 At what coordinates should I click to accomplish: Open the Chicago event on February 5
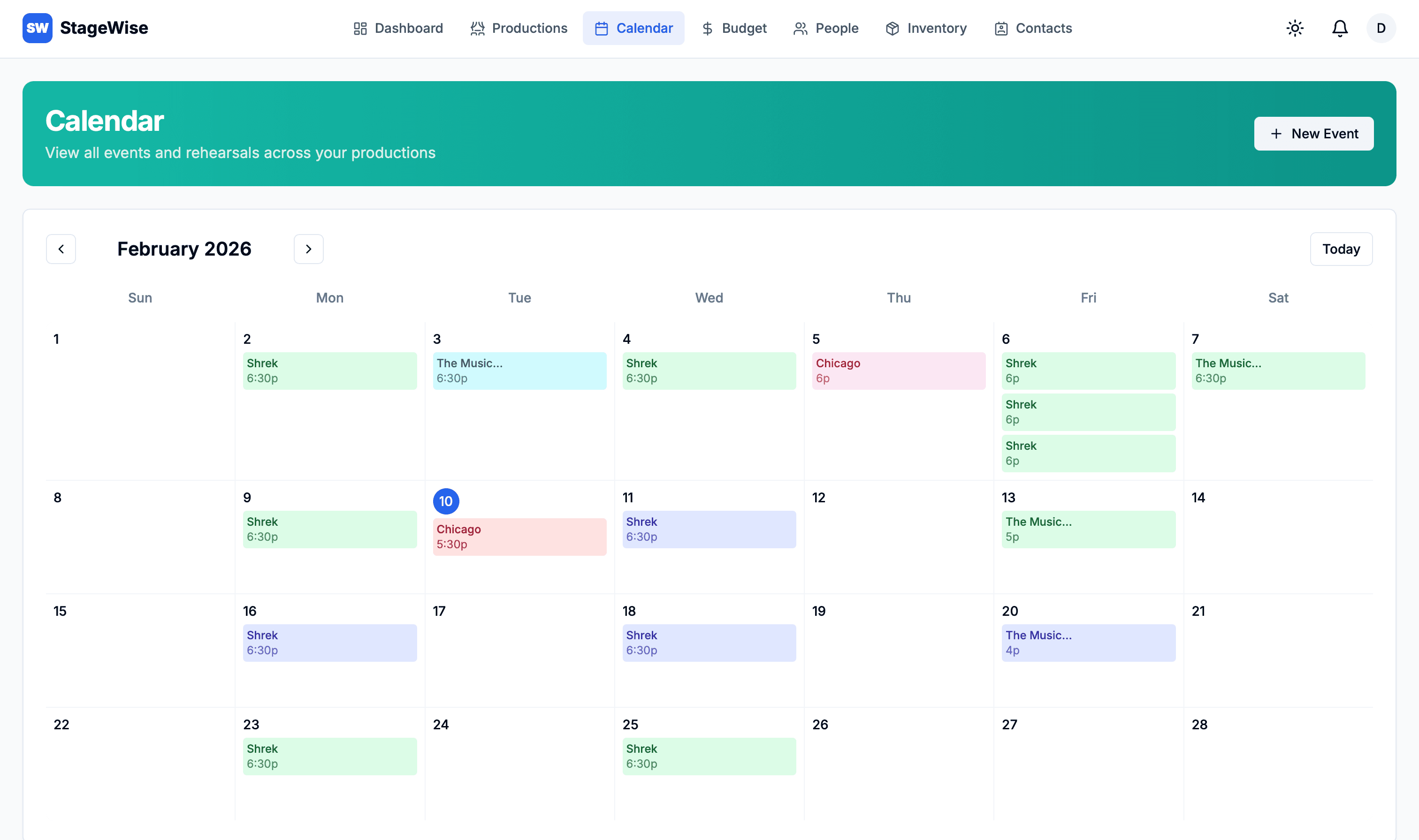(x=898, y=371)
